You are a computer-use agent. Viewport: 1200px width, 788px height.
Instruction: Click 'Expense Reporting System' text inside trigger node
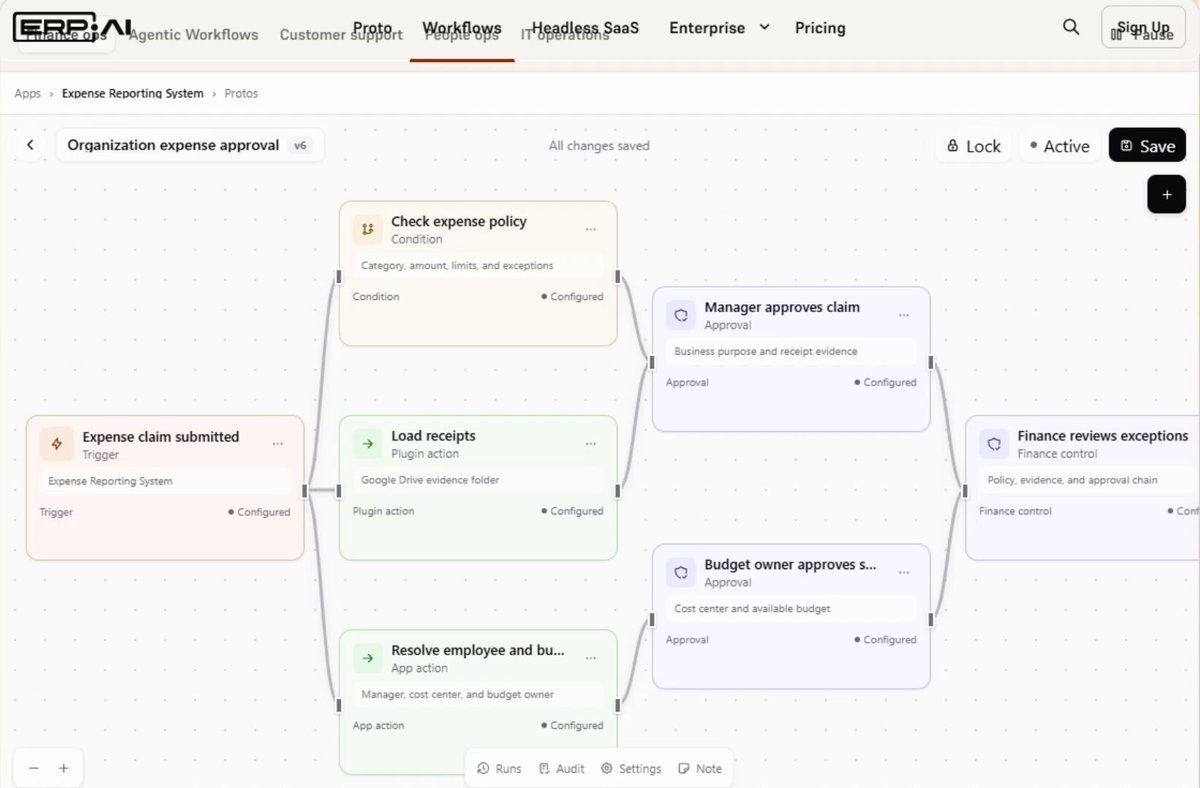pos(110,481)
